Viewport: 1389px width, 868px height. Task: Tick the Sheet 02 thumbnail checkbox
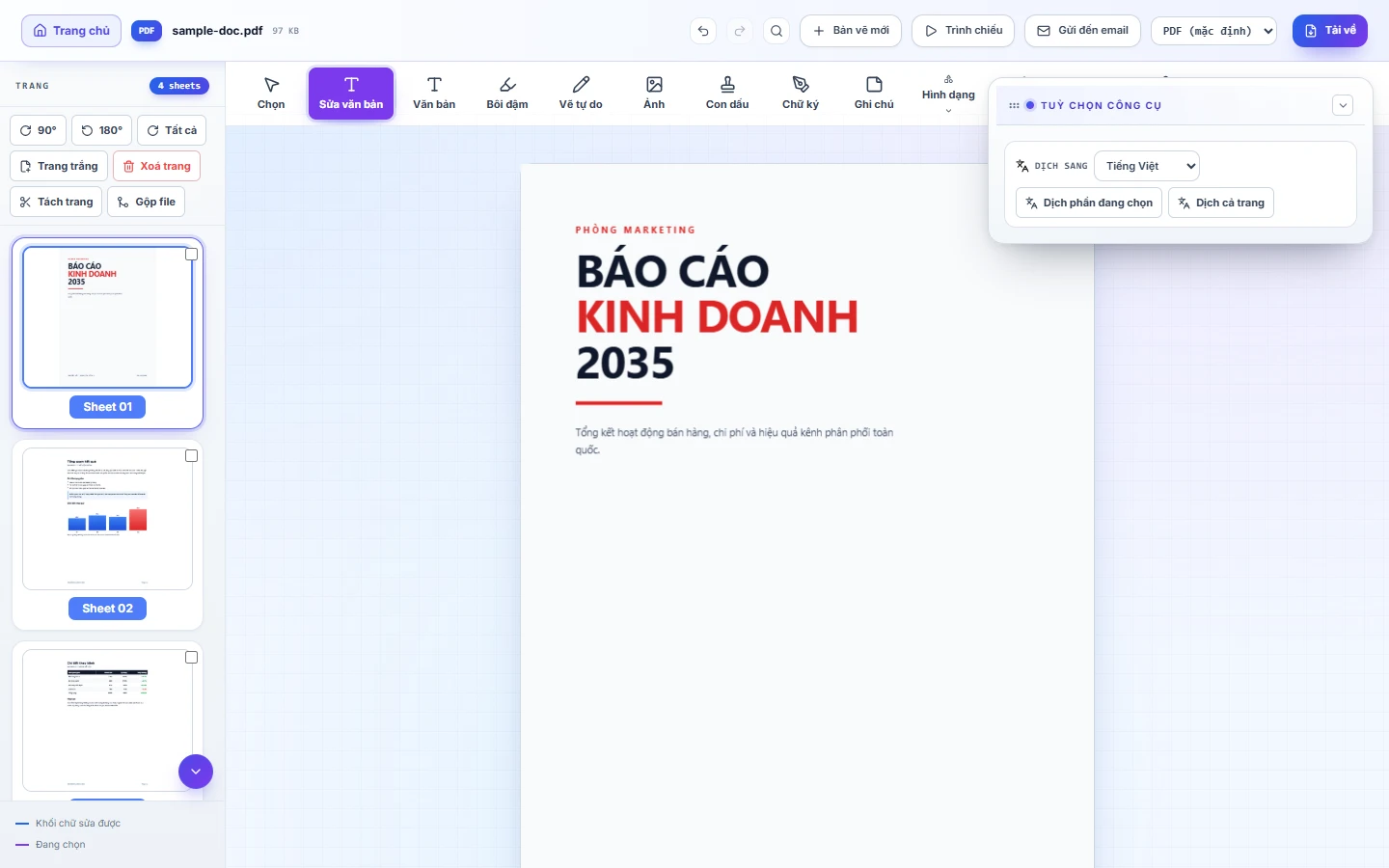click(191, 456)
